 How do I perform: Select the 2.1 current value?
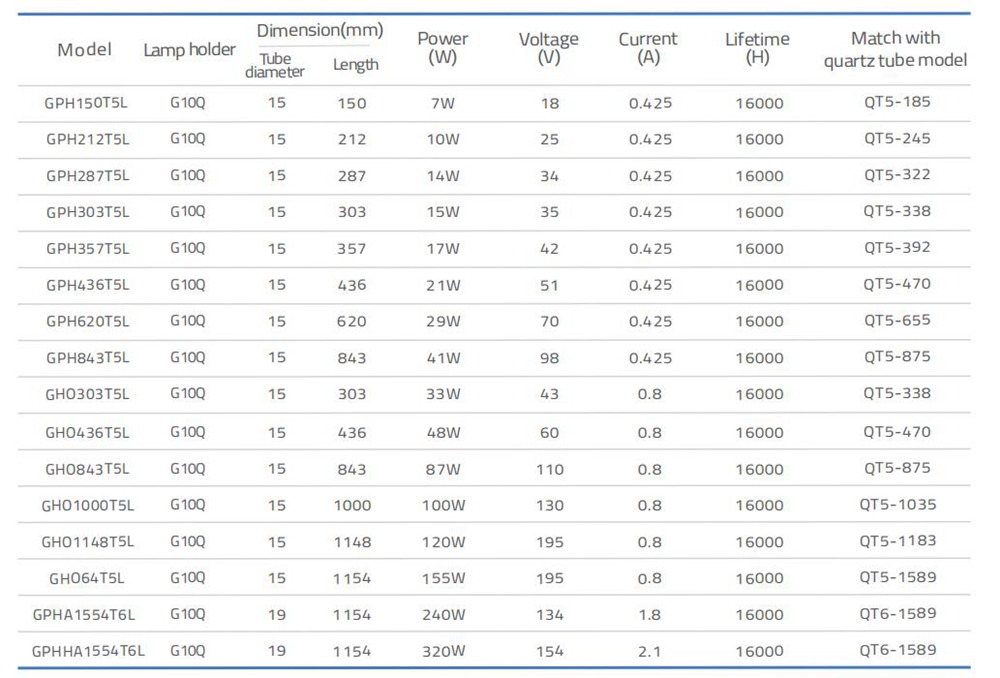[649, 651]
